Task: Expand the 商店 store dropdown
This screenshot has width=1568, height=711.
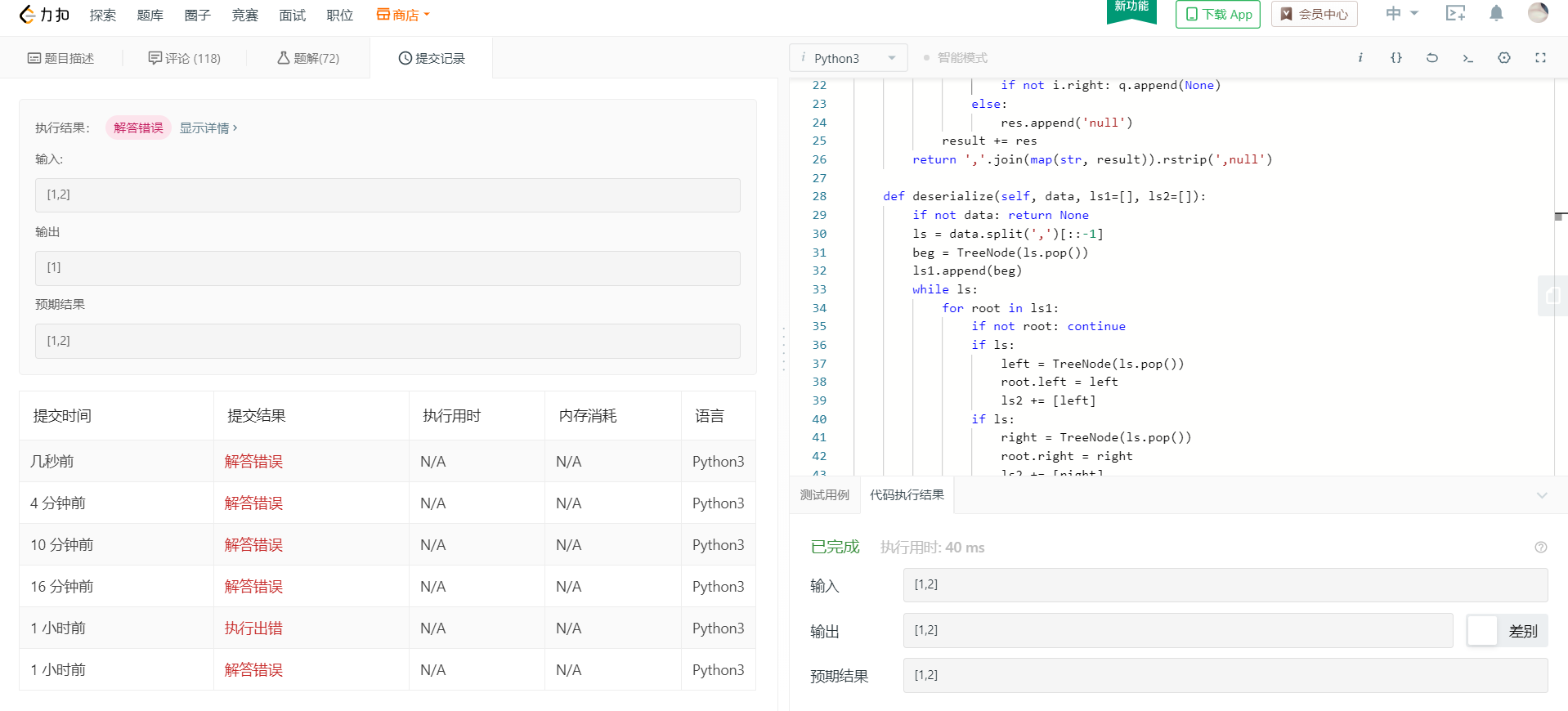Action: click(403, 15)
